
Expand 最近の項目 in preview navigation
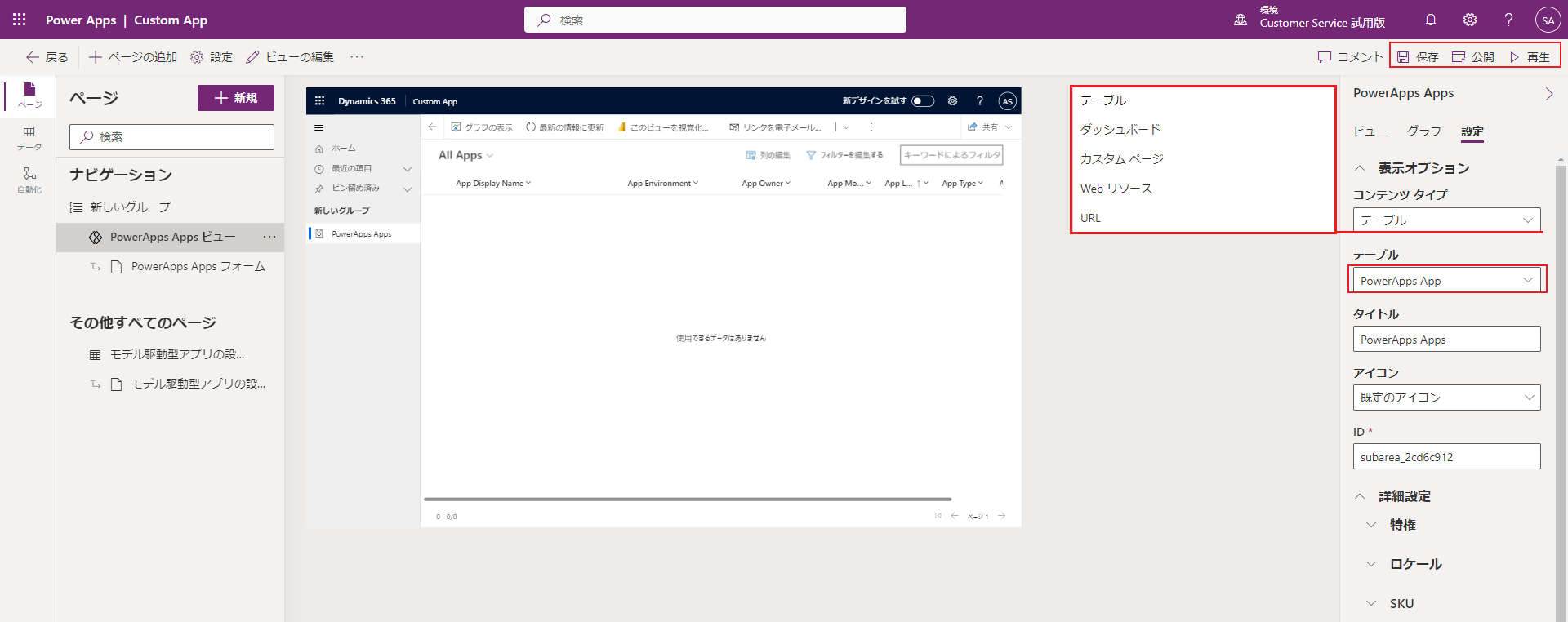pyautogui.click(x=407, y=169)
